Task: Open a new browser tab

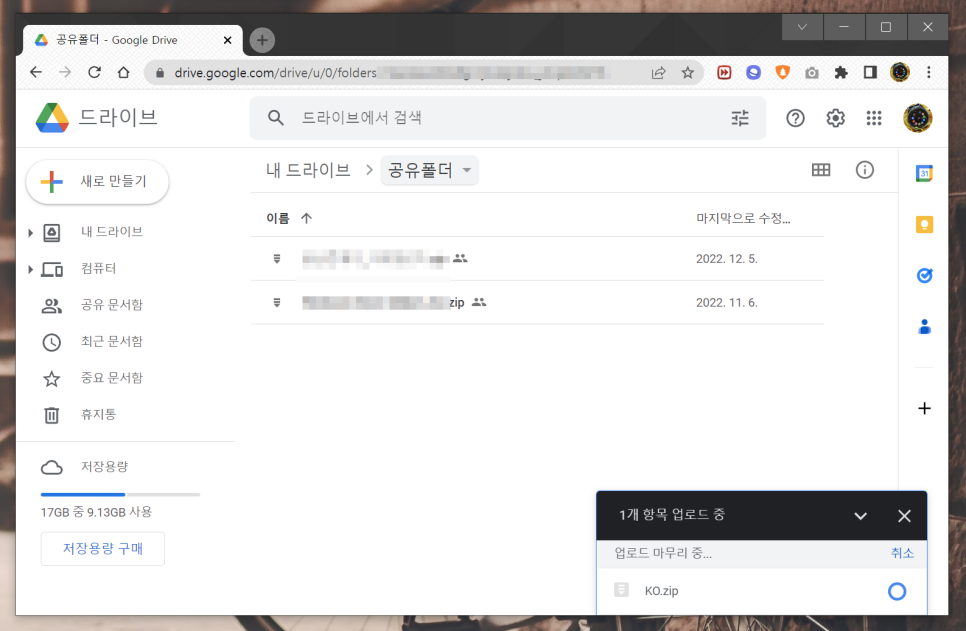Action: pos(262,40)
